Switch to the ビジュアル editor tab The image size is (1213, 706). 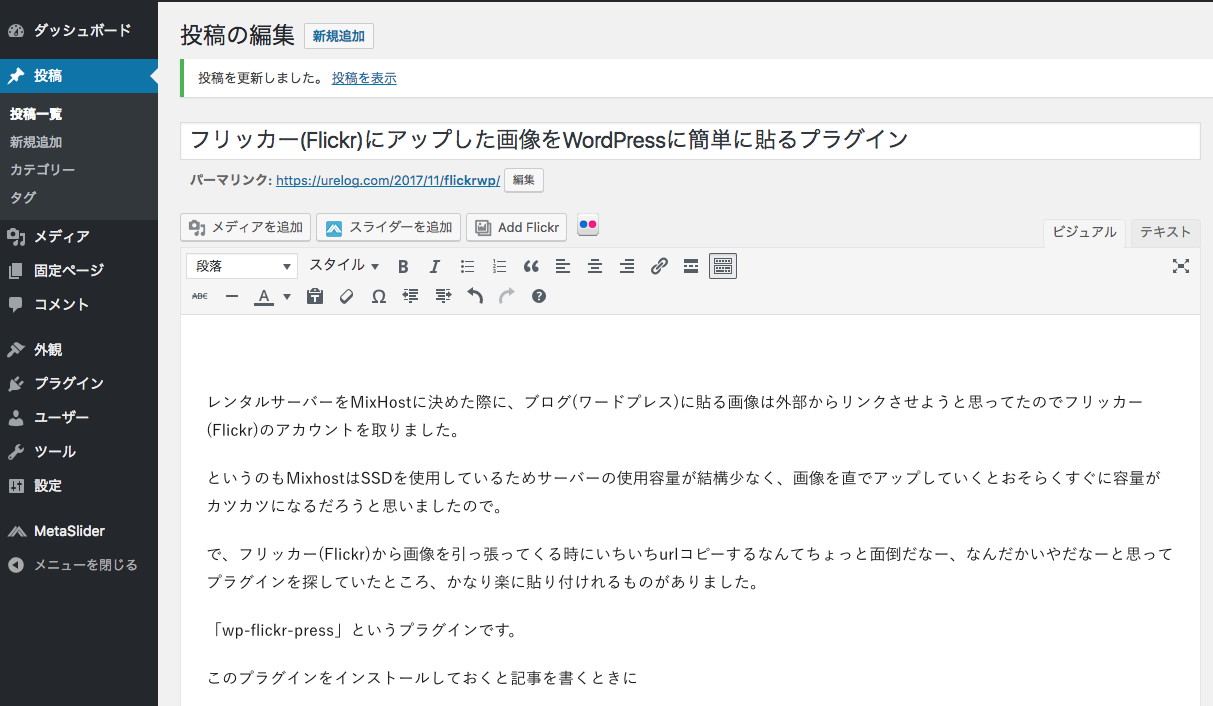point(1084,232)
